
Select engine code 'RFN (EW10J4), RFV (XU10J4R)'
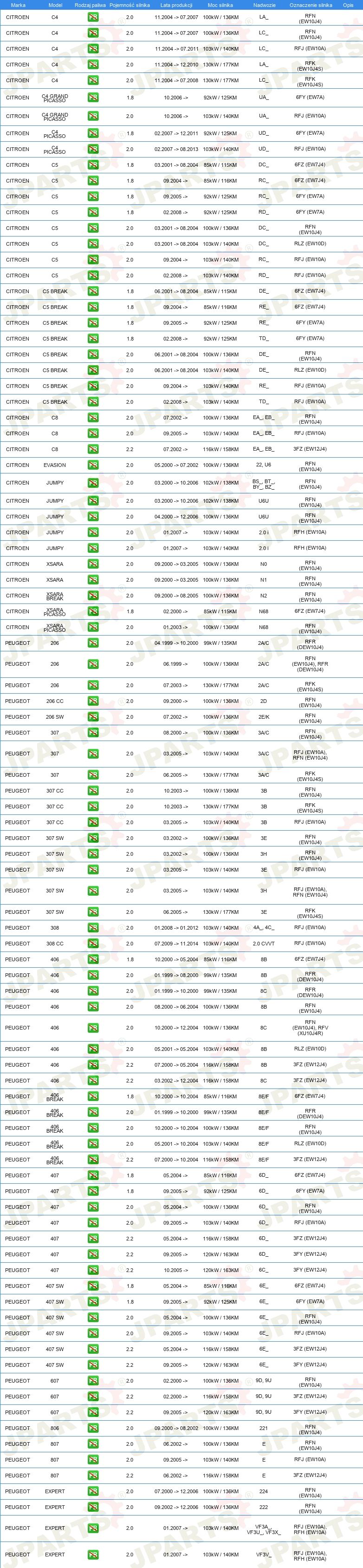(310, 1028)
